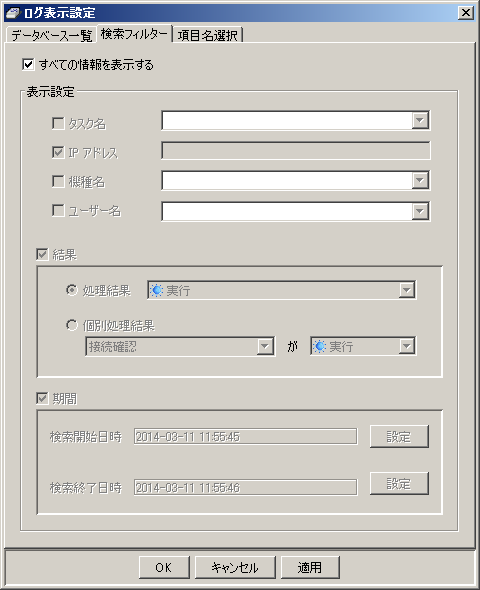Toggle the タスク名 checkbox
The height and width of the screenshot is (590, 480).
[x=58, y=123]
